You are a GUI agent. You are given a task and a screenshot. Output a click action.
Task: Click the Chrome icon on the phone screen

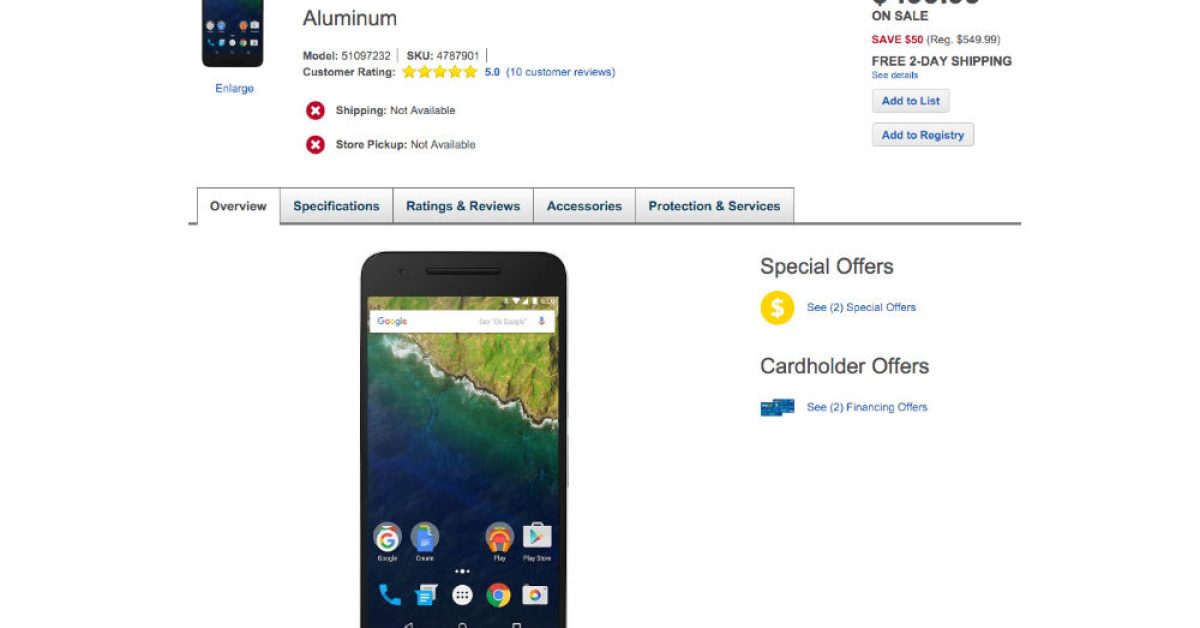coord(498,596)
